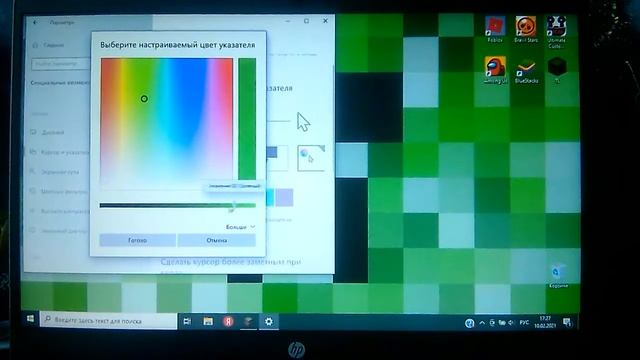Open the Recycle Bin on the desktop
The image size is (640, 360).
558,276
